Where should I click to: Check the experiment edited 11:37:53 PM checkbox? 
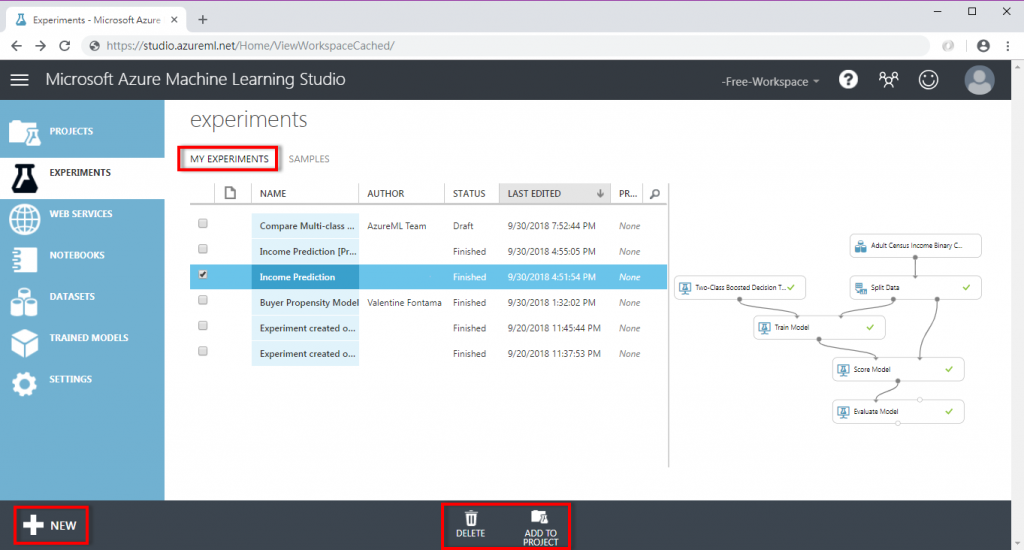coord(202,351)
